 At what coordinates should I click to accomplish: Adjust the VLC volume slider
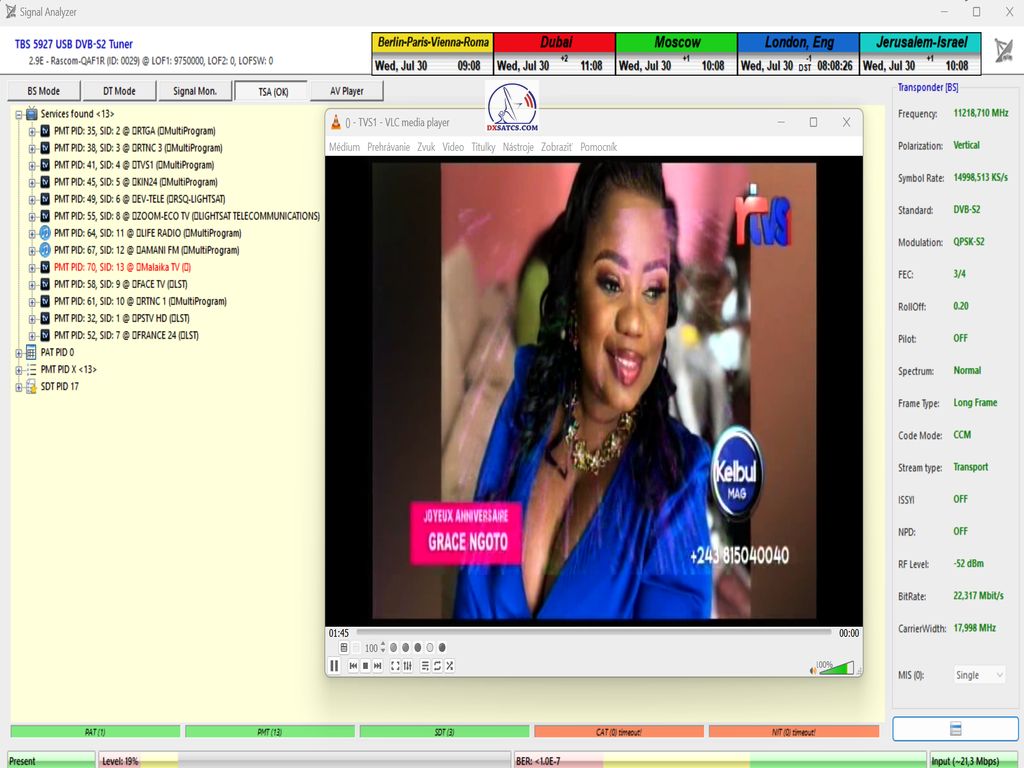pos(836,668)
